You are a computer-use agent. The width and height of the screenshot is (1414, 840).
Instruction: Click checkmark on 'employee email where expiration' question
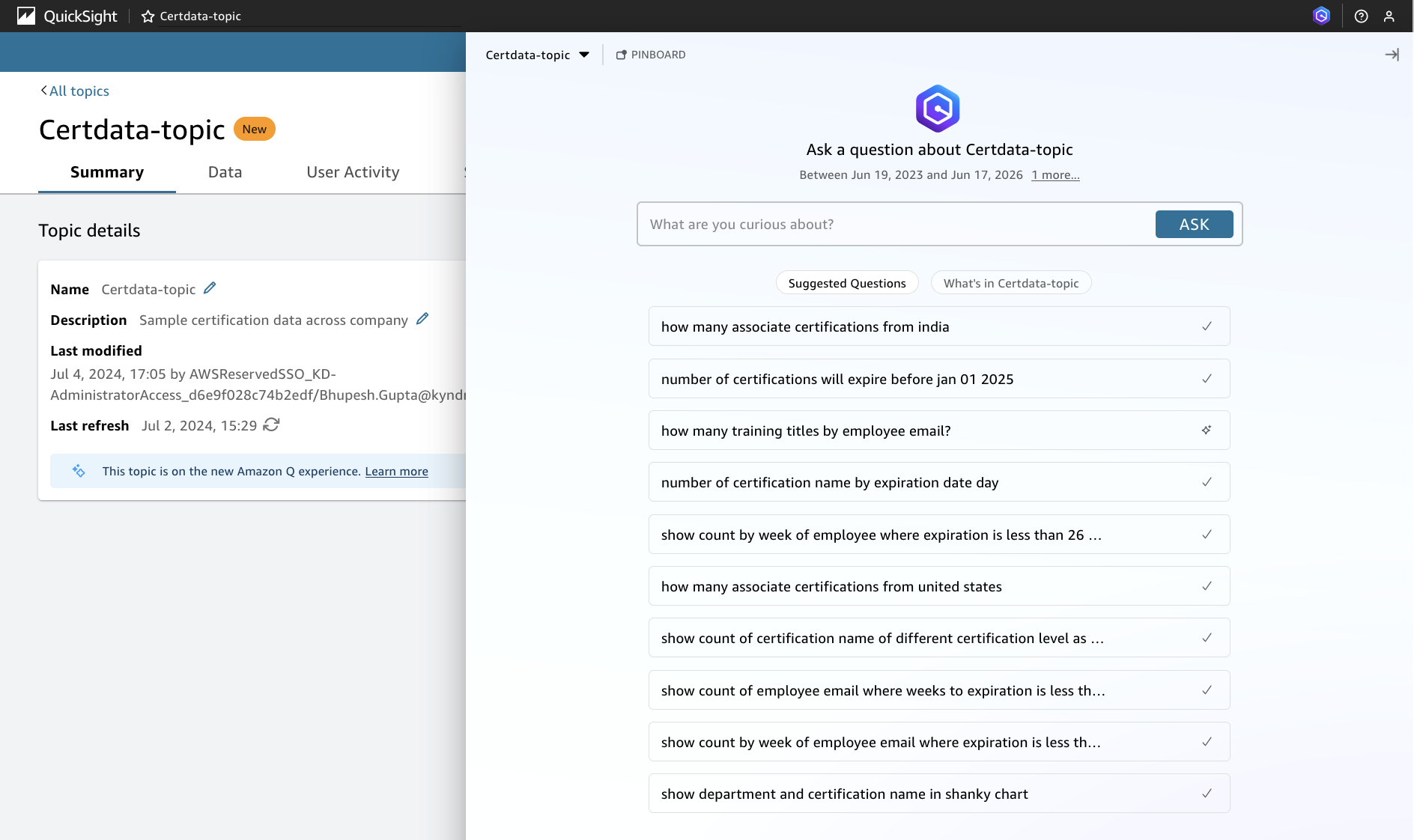[x=1207, y=742]
